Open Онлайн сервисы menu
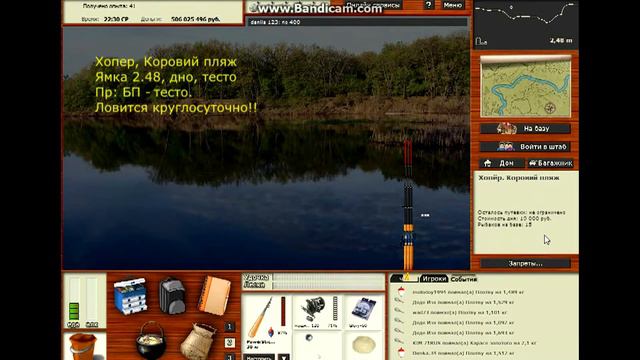The width and height of the screenshot is (640, 360). [372, 5]
